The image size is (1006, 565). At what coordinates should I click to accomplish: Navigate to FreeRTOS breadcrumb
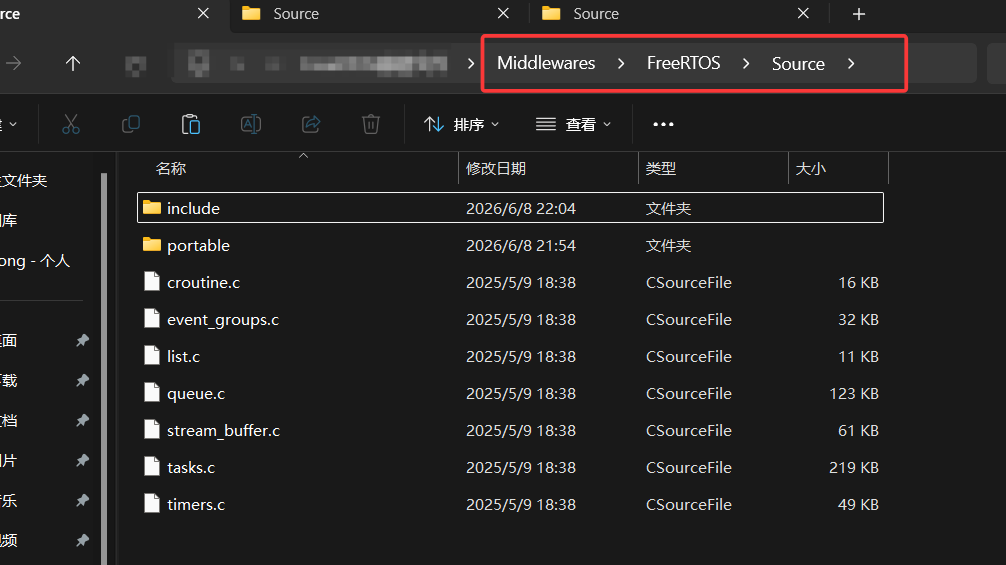tap(683, 63)
